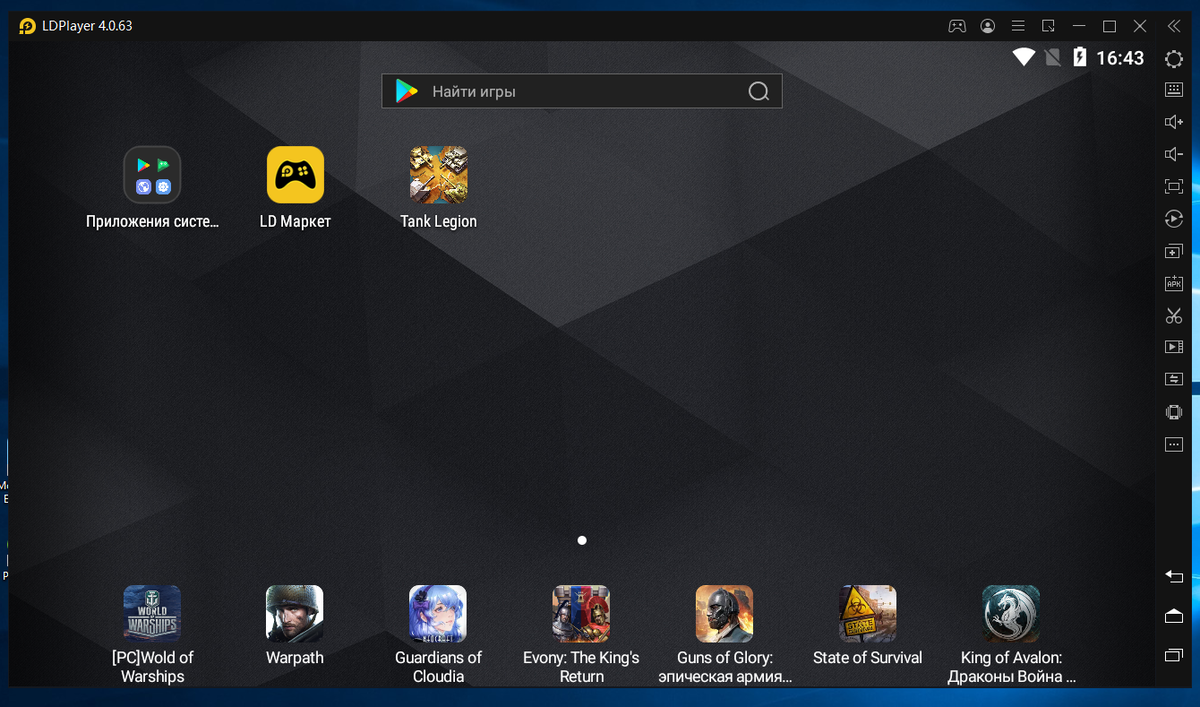Click the home page indicator dot

tap(582, 540)
